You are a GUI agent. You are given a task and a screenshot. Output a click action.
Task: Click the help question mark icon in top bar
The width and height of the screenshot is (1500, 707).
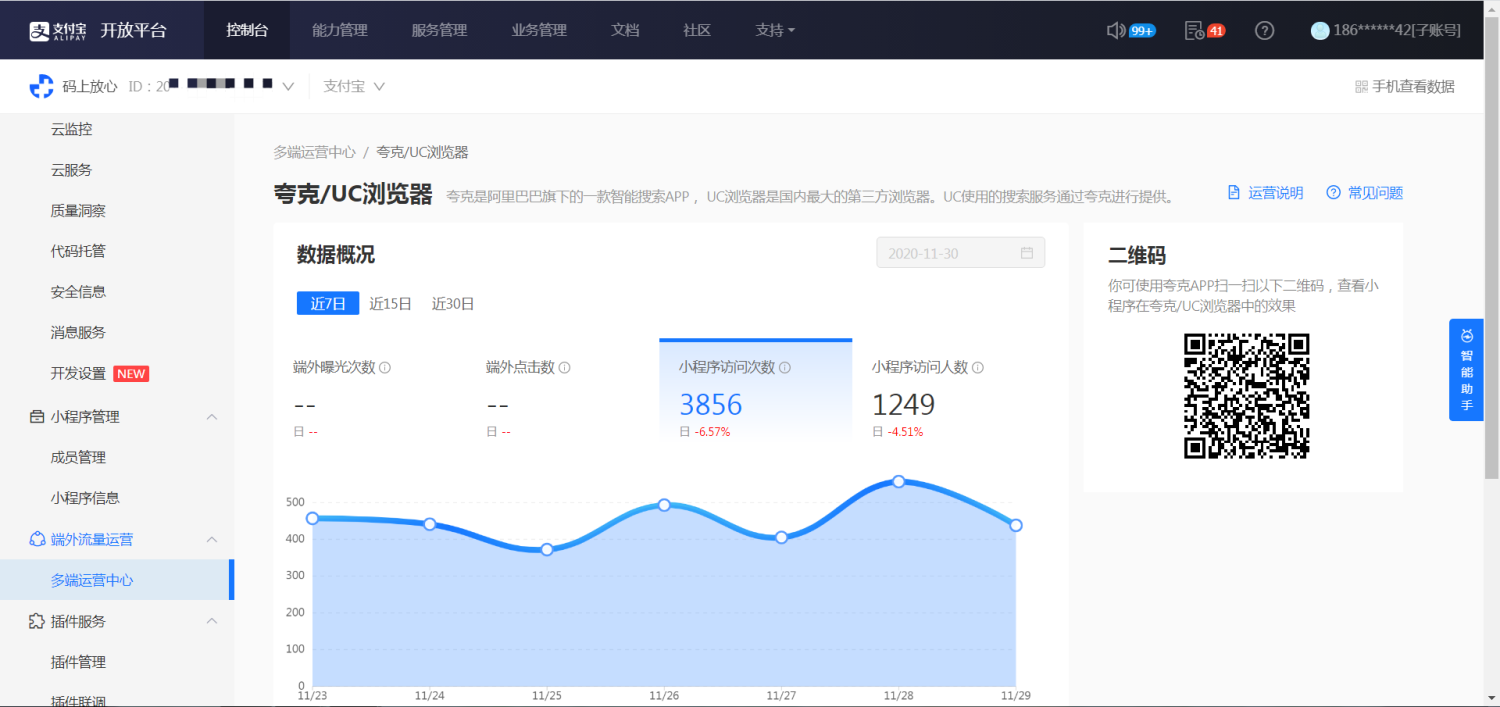(x=1264, y=30)
